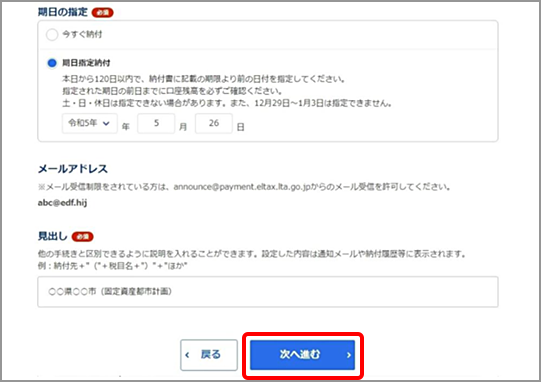Select the 期日指定納付 radio button
541x382 pixels.
click(52, 63)
